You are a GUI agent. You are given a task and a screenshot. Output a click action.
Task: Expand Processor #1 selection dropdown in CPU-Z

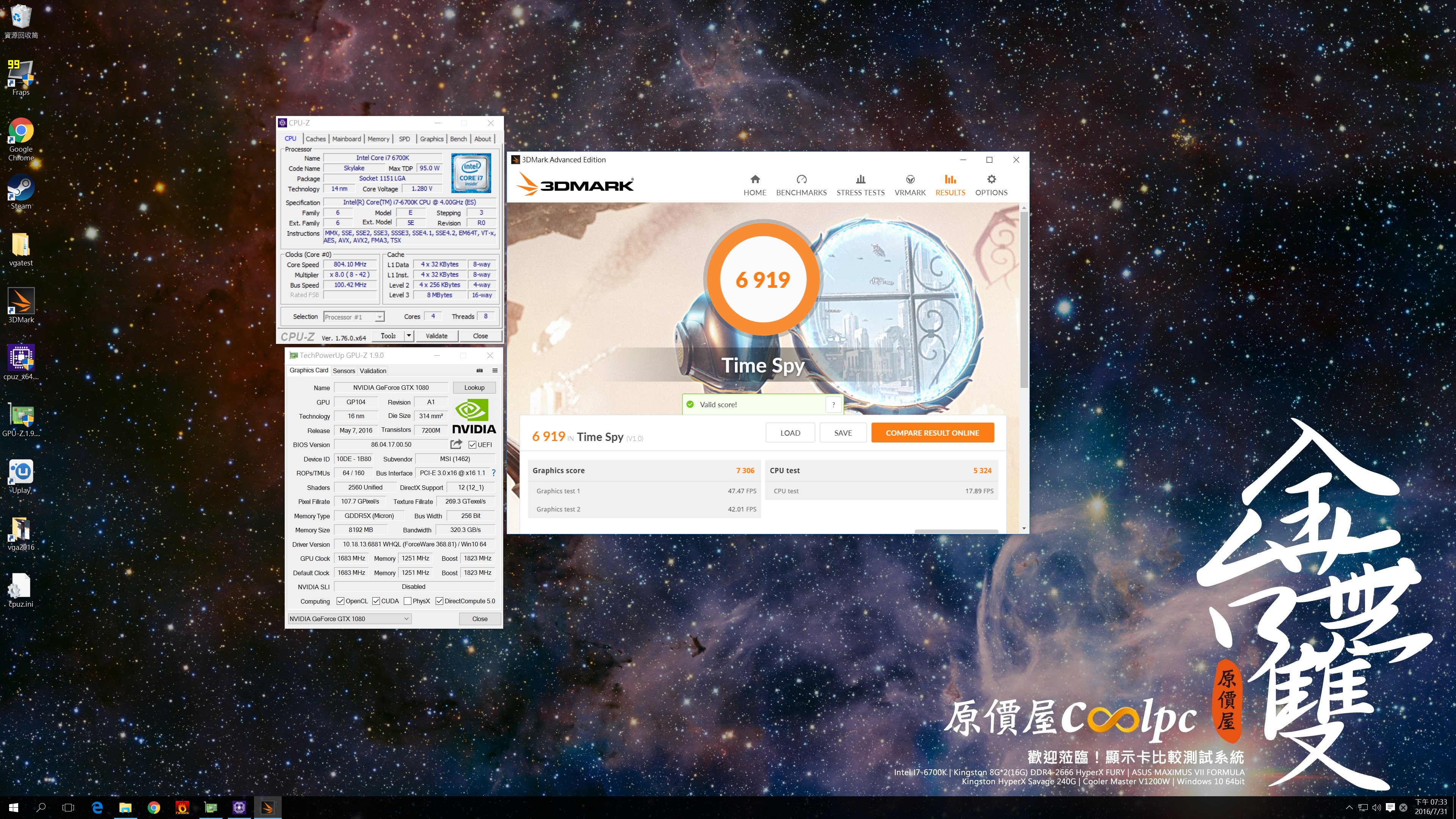pos(380,317)
